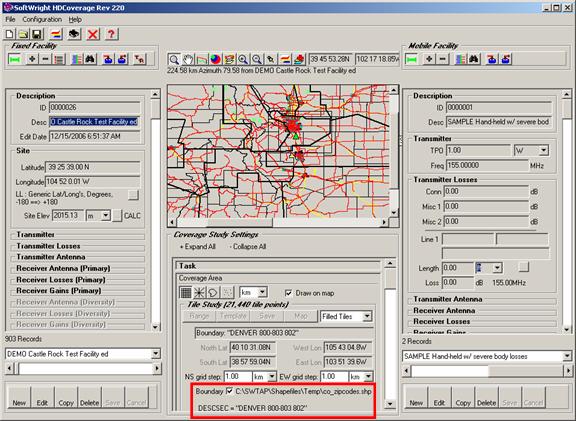Click the NS grid step value field
The image size is (576, 421).
(238, 377)
